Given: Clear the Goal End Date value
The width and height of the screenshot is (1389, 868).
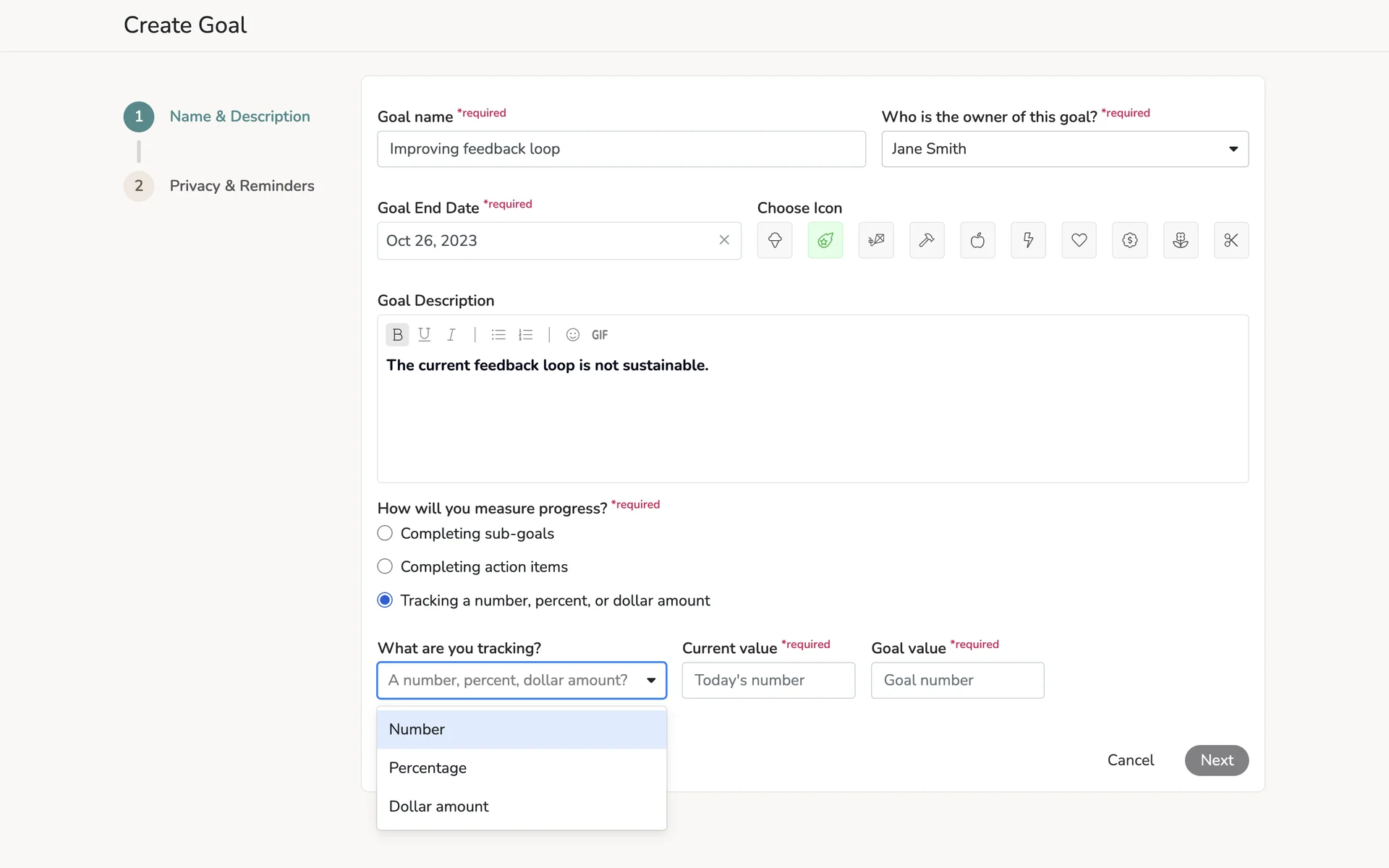Looking at the screenshot, I should click(x=724, y=240).
